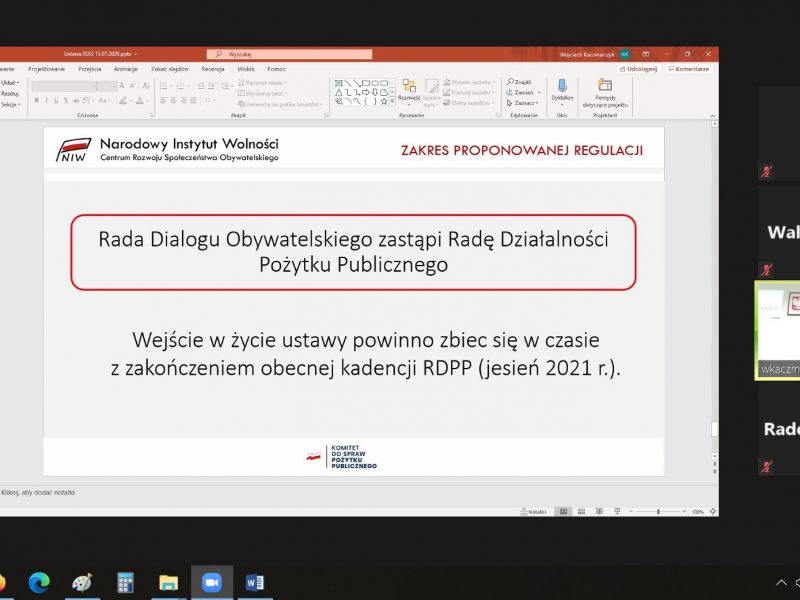This screenshot has height=600, width=800.
Task: Toggle the numbered list button
Action: pos(182,86)
